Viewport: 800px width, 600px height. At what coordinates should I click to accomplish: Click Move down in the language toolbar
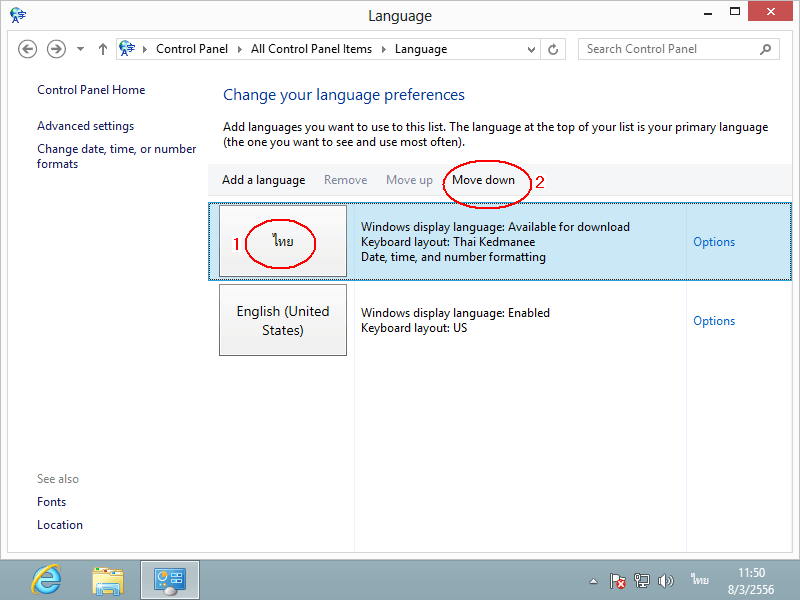pyautogui.click(x=483, y=180)
